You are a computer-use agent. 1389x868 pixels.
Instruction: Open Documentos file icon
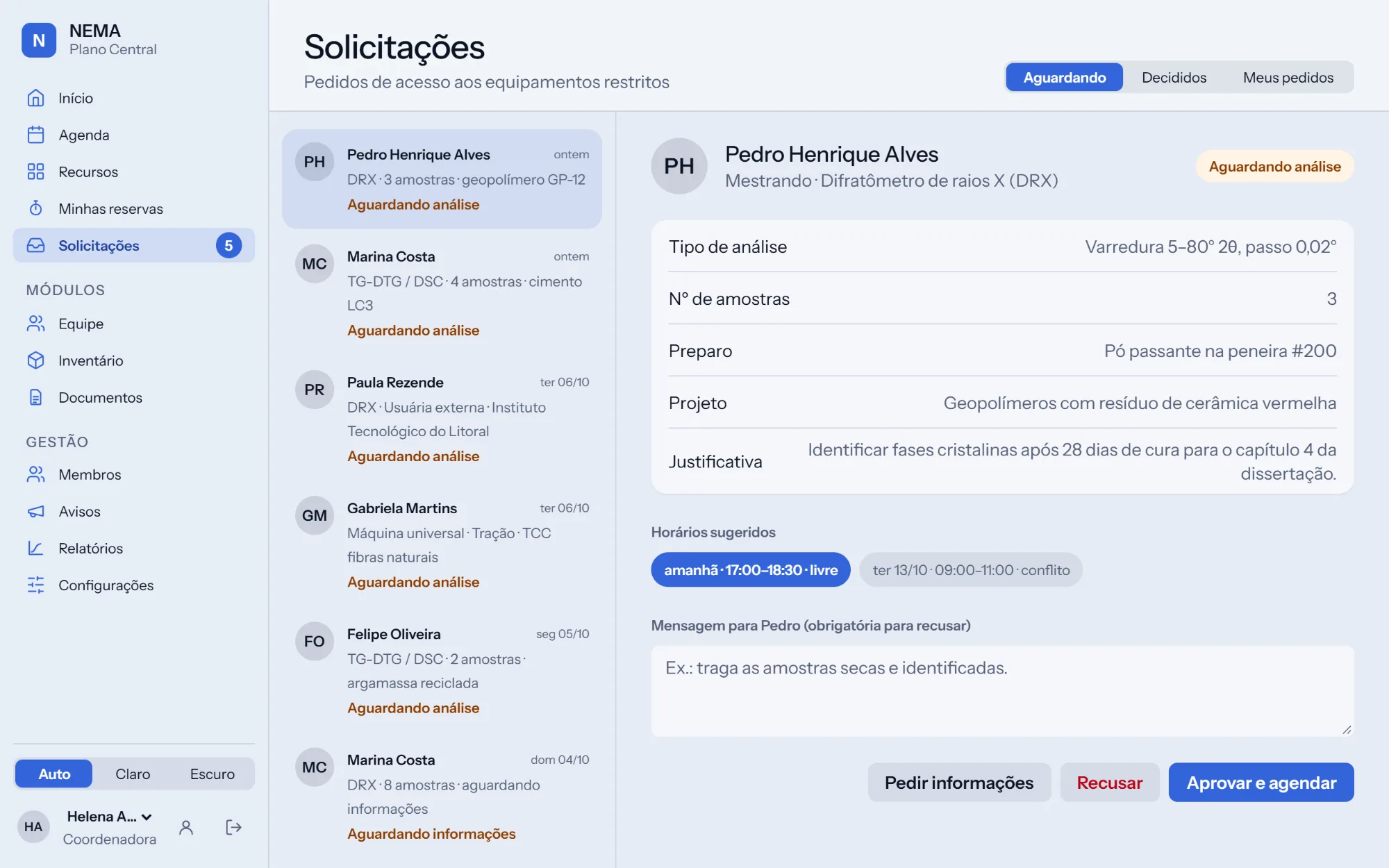[x=35, y=397]
